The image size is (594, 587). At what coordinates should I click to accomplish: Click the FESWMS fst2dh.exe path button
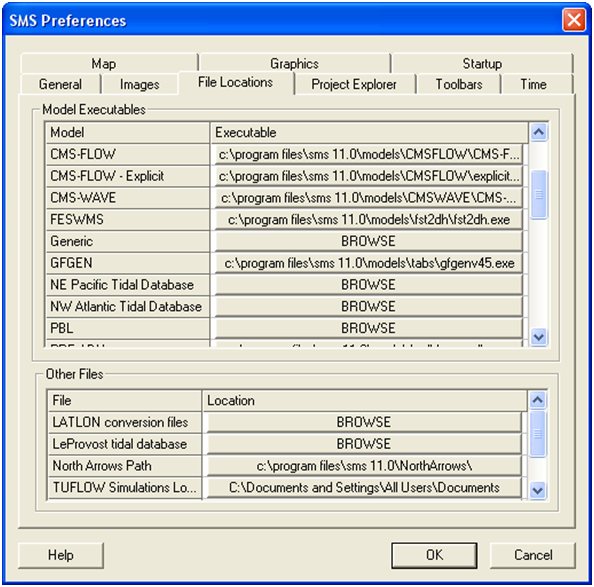click(x=369, y=220)
